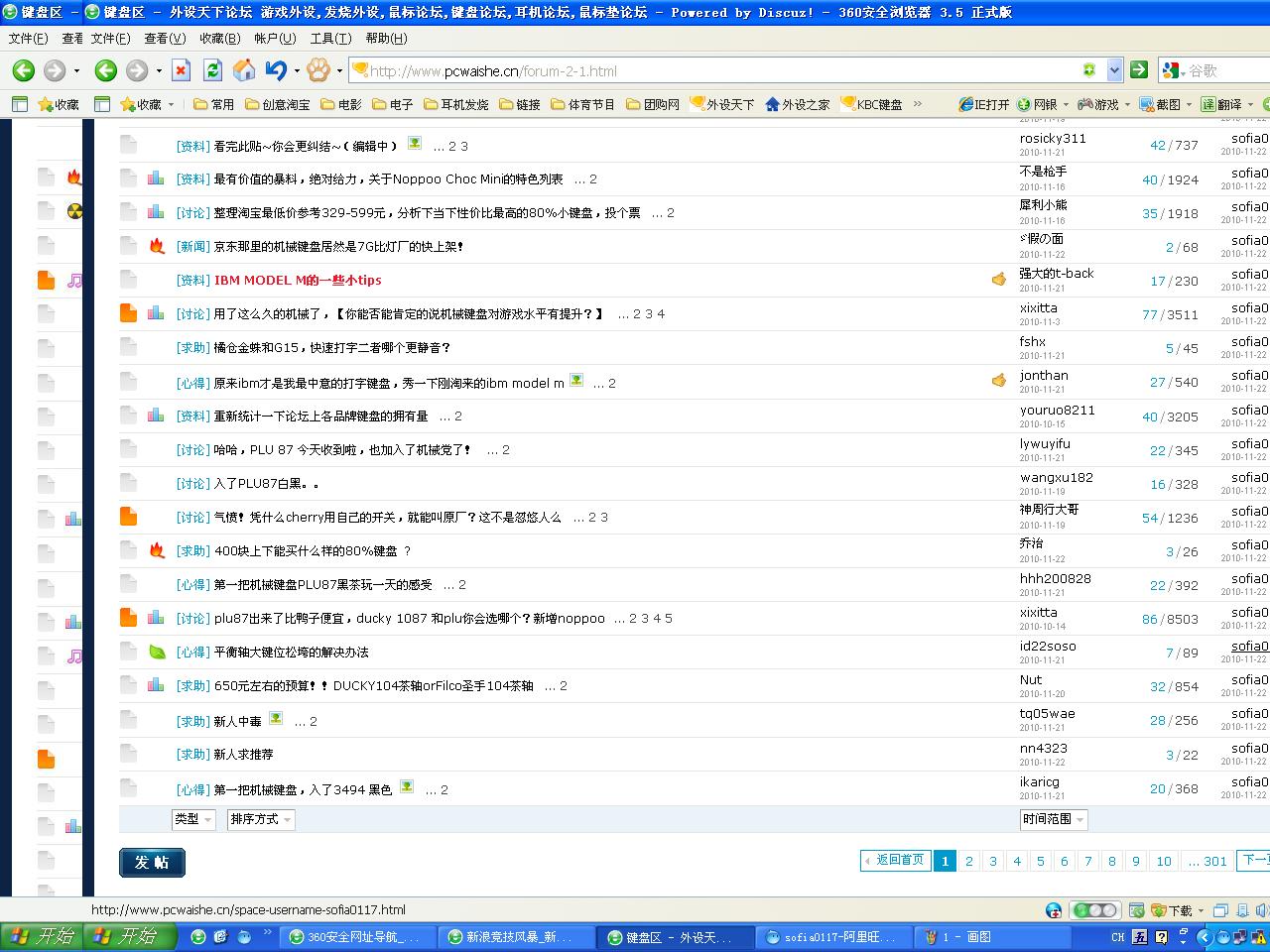Screen dimensions: 1270x952
Task: Click the red X stop loading icon
Action: pyautogui.click(x=181, y=70)
